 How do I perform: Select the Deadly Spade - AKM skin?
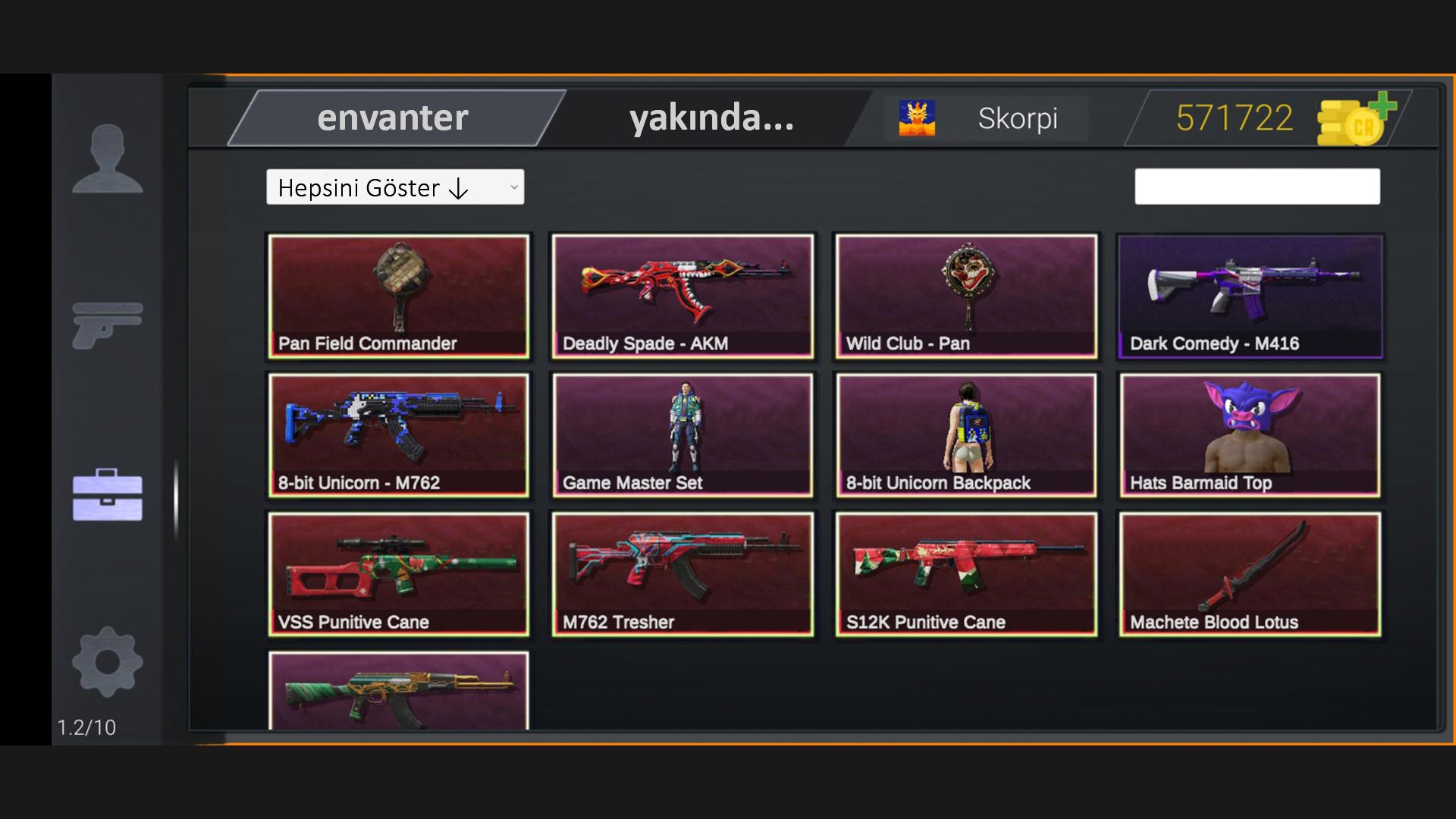pyautogui.click(x=682, y=296)
